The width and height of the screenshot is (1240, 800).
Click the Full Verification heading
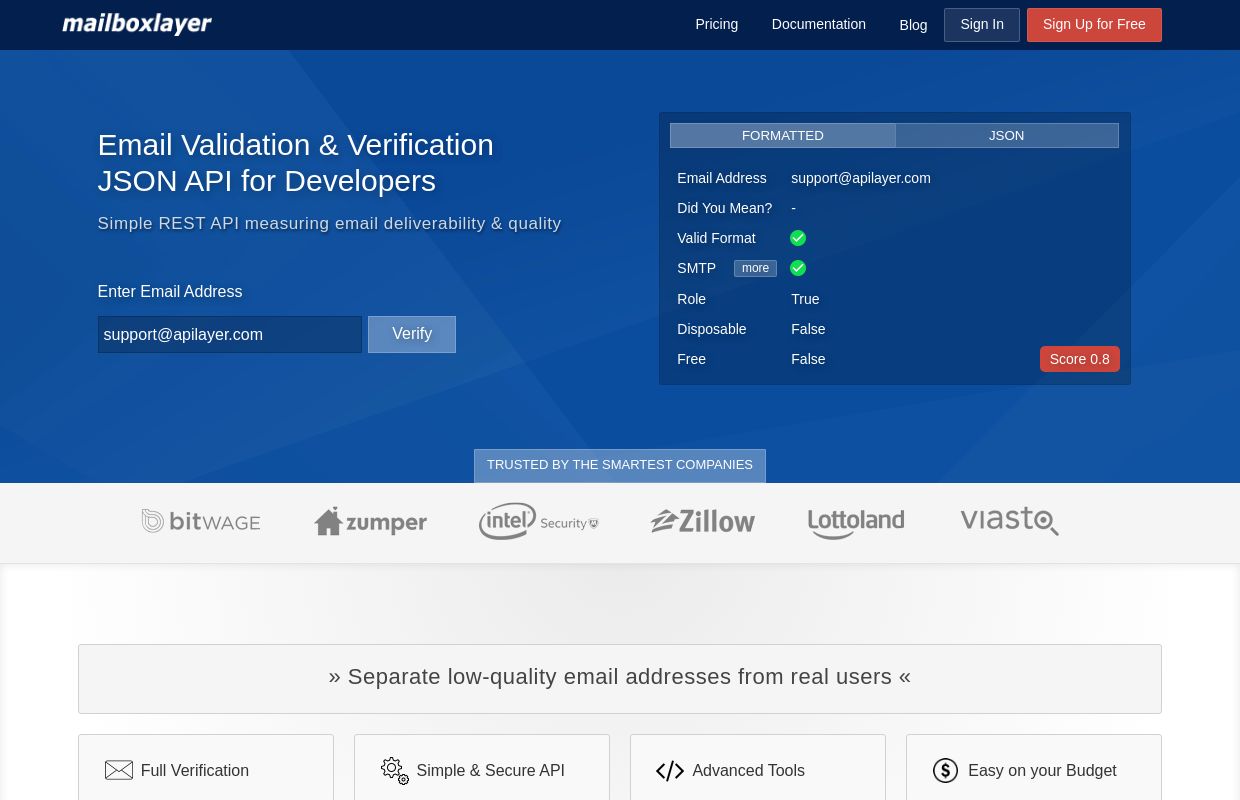point(195,770)
